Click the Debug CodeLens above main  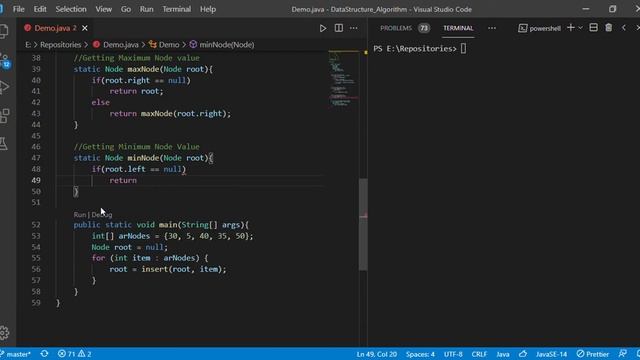click(x=102, y=215)
